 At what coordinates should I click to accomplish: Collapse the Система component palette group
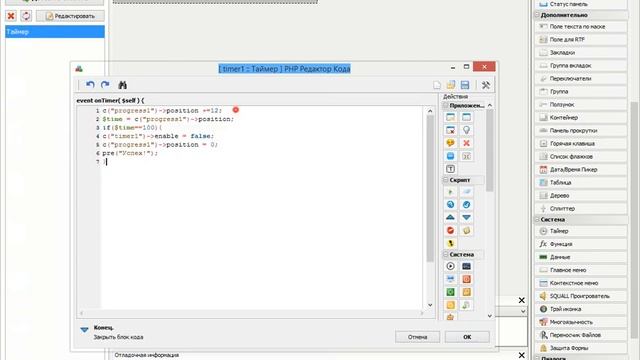(538, 220)
